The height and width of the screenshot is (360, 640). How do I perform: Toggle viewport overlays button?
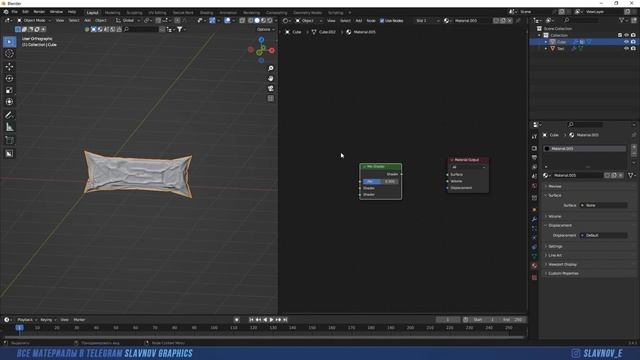pos(227,20)
